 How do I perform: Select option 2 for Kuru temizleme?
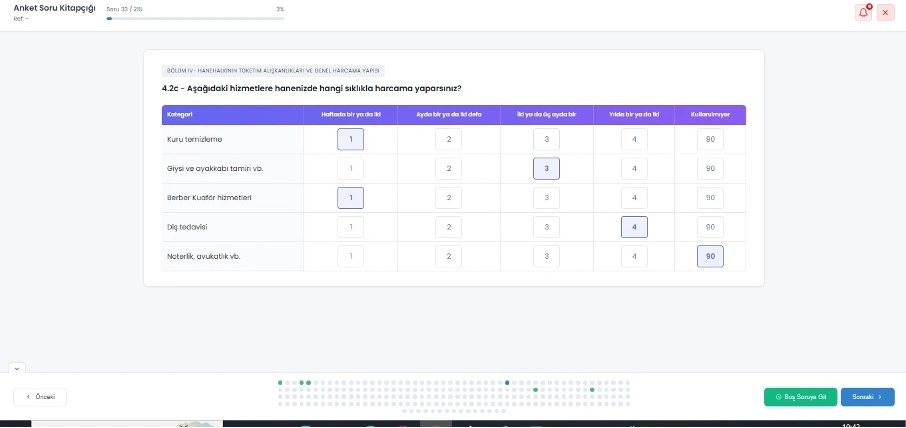(x=448, y=140)
